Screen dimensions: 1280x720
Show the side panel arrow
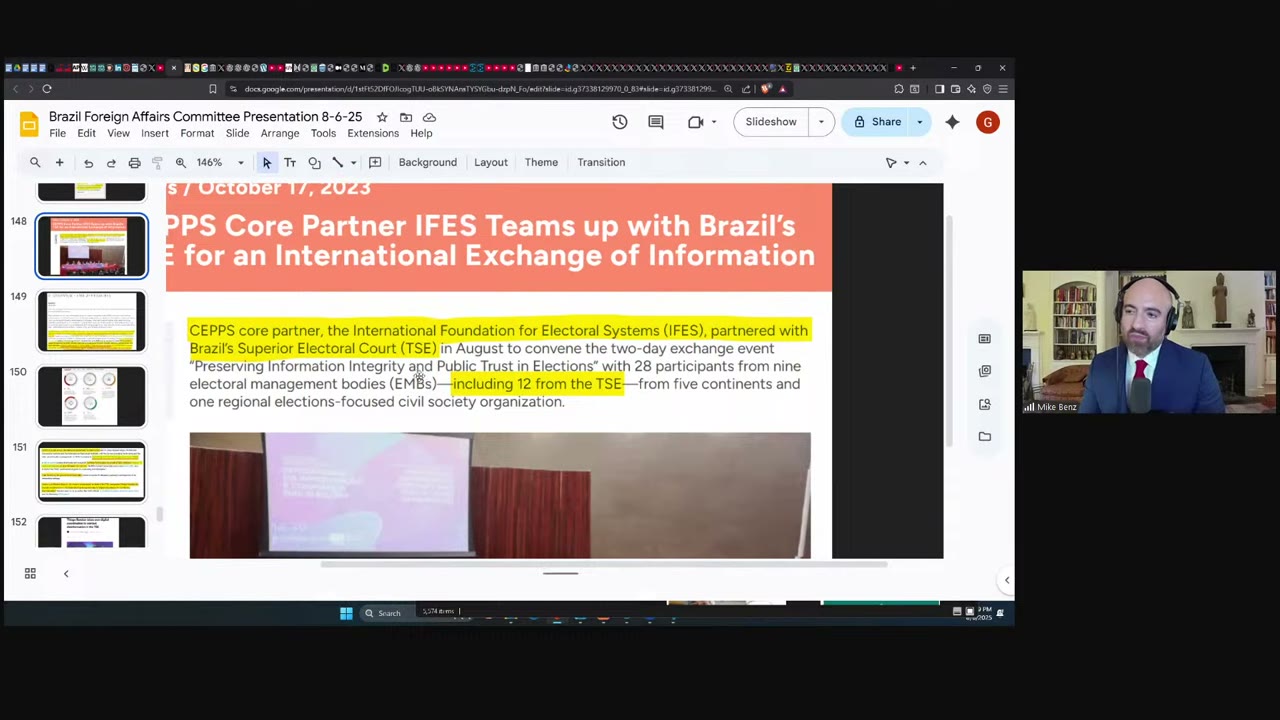click(1007, 580)
